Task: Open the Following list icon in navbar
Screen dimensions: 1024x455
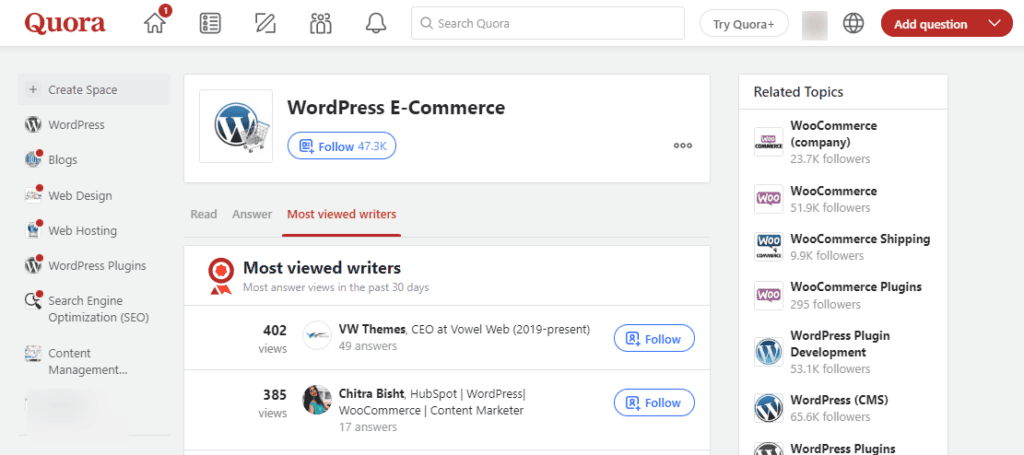Action: [210, 23]
